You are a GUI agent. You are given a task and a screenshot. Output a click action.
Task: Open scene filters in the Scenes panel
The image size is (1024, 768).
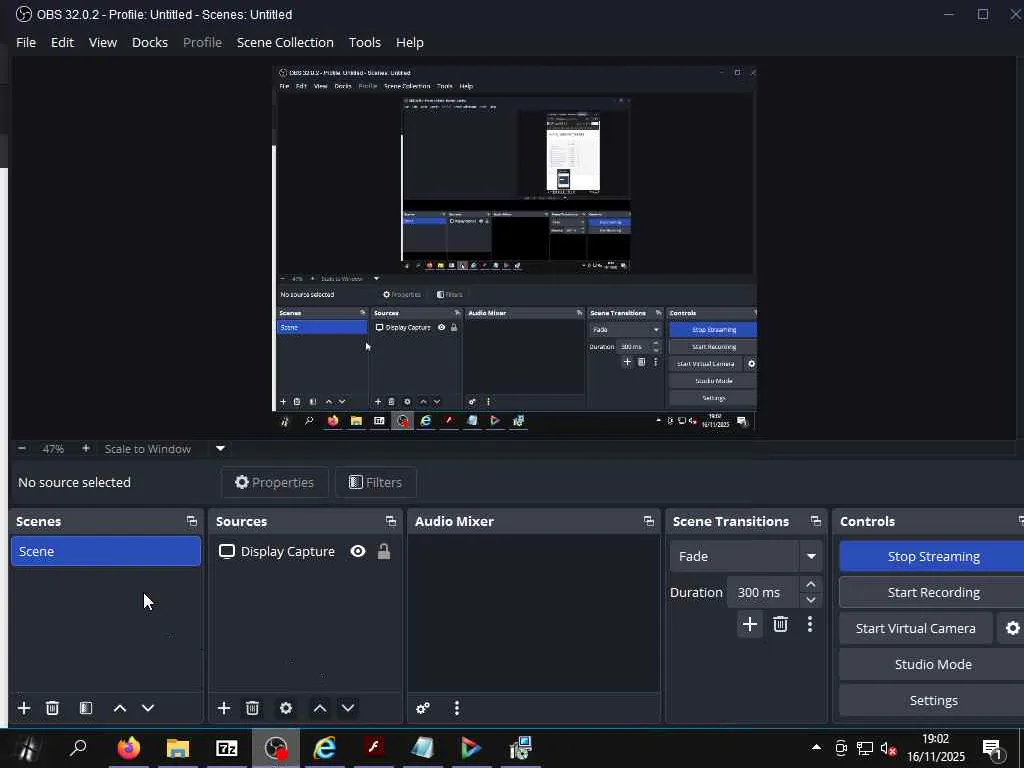coord(86,708)
